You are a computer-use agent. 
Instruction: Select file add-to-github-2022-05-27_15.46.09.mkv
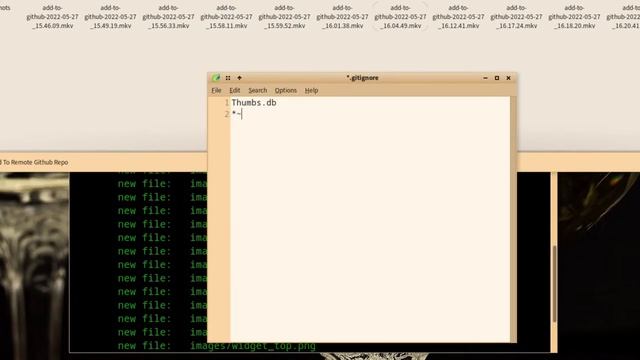point(52,17)
